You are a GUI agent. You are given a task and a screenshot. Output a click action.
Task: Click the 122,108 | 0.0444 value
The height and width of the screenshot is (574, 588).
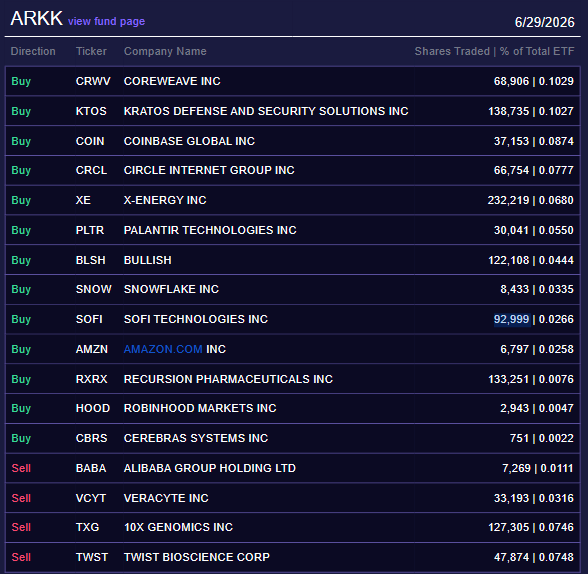click(531, 260)
